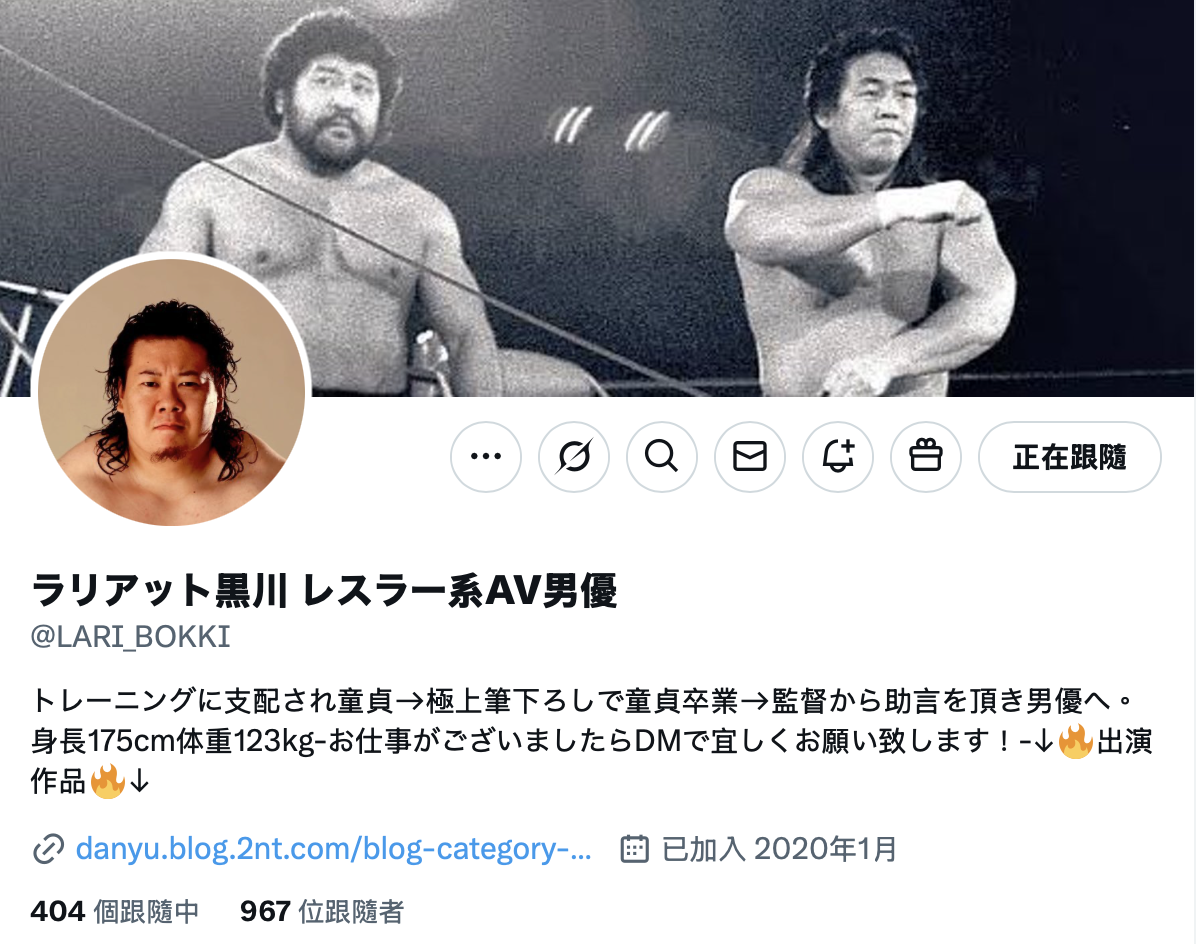Open the circular profile avatar photo
This screenshot has width=1196, height=944.
click(x=172, y=392)
